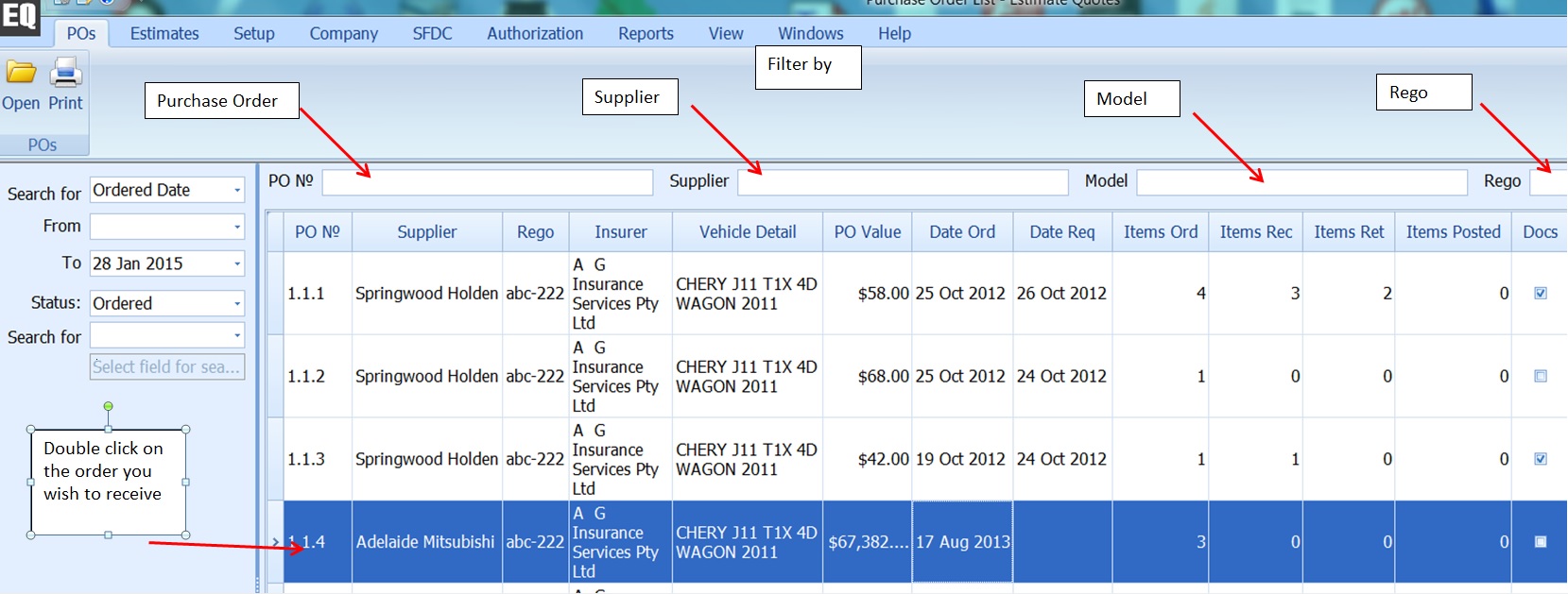The height and width of the screenshot is (594, 1568).
Task: Open the empty Search for field dropdown
Action: [x=237, y=336]
